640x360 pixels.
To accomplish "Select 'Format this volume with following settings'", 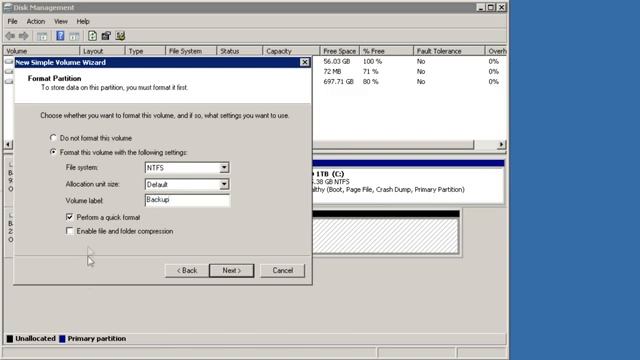I will click(x=53, y=152).
